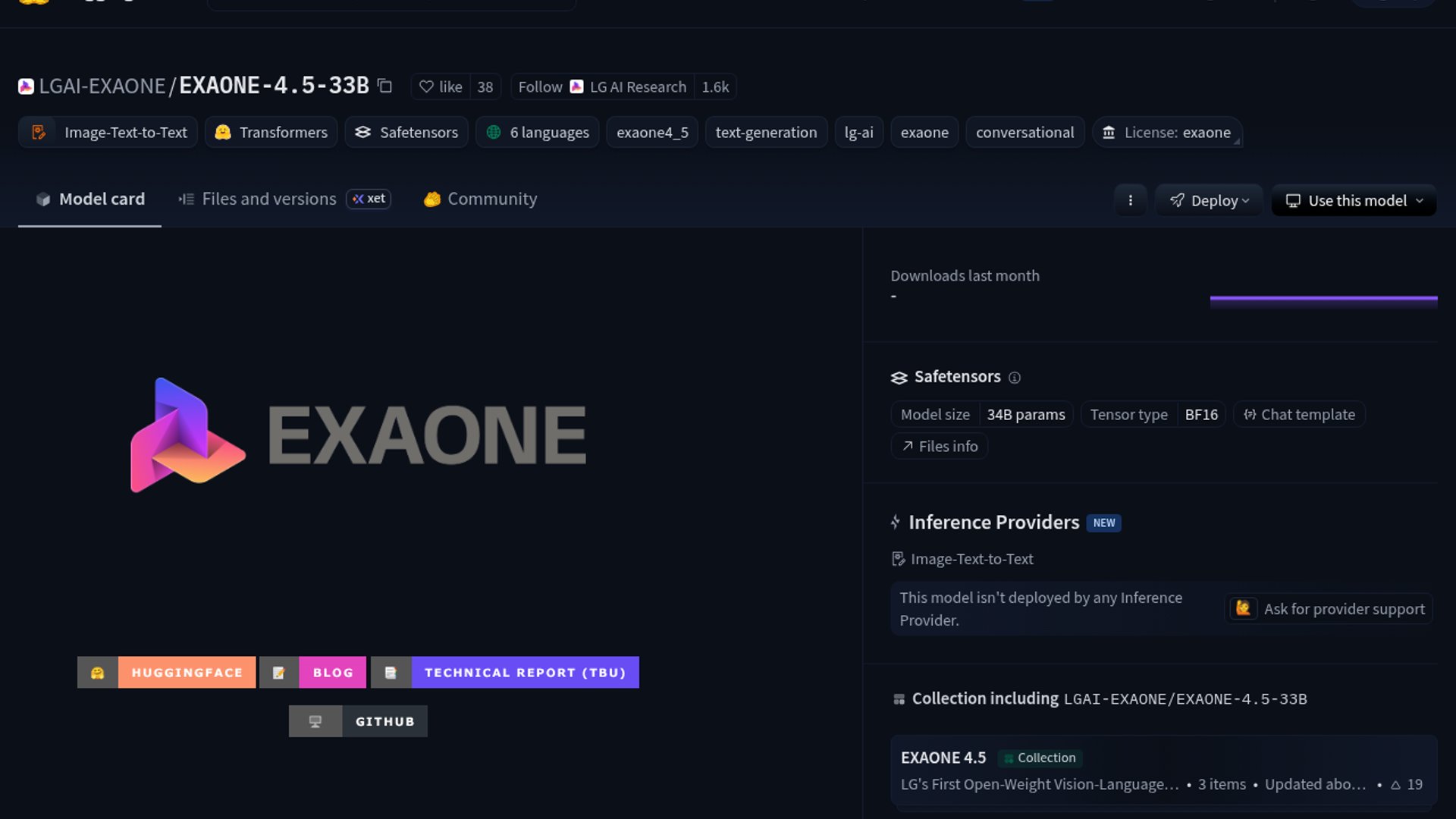1456x819 pixels.
Task: Open the HUGGINGFACE badge link
Action: pos(167,672)
